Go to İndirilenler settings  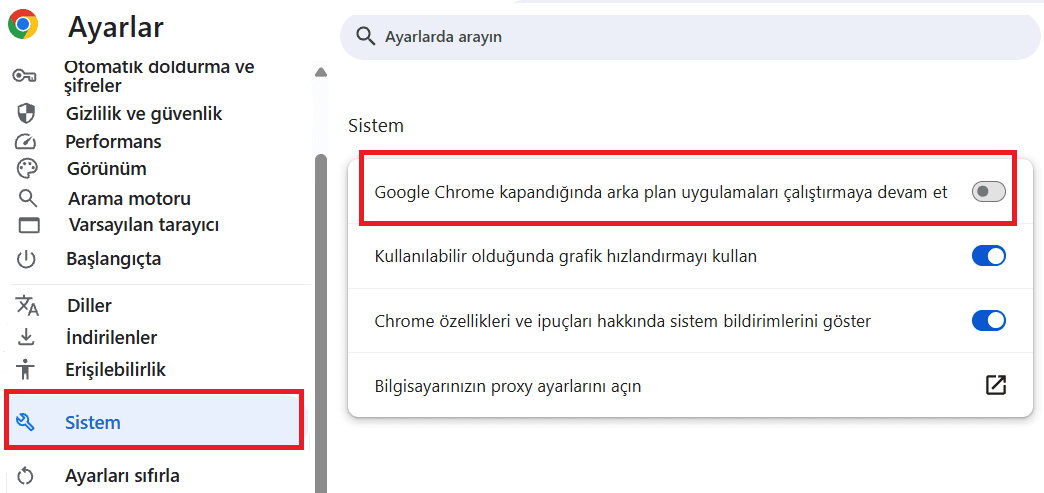(x=112, y=337)
